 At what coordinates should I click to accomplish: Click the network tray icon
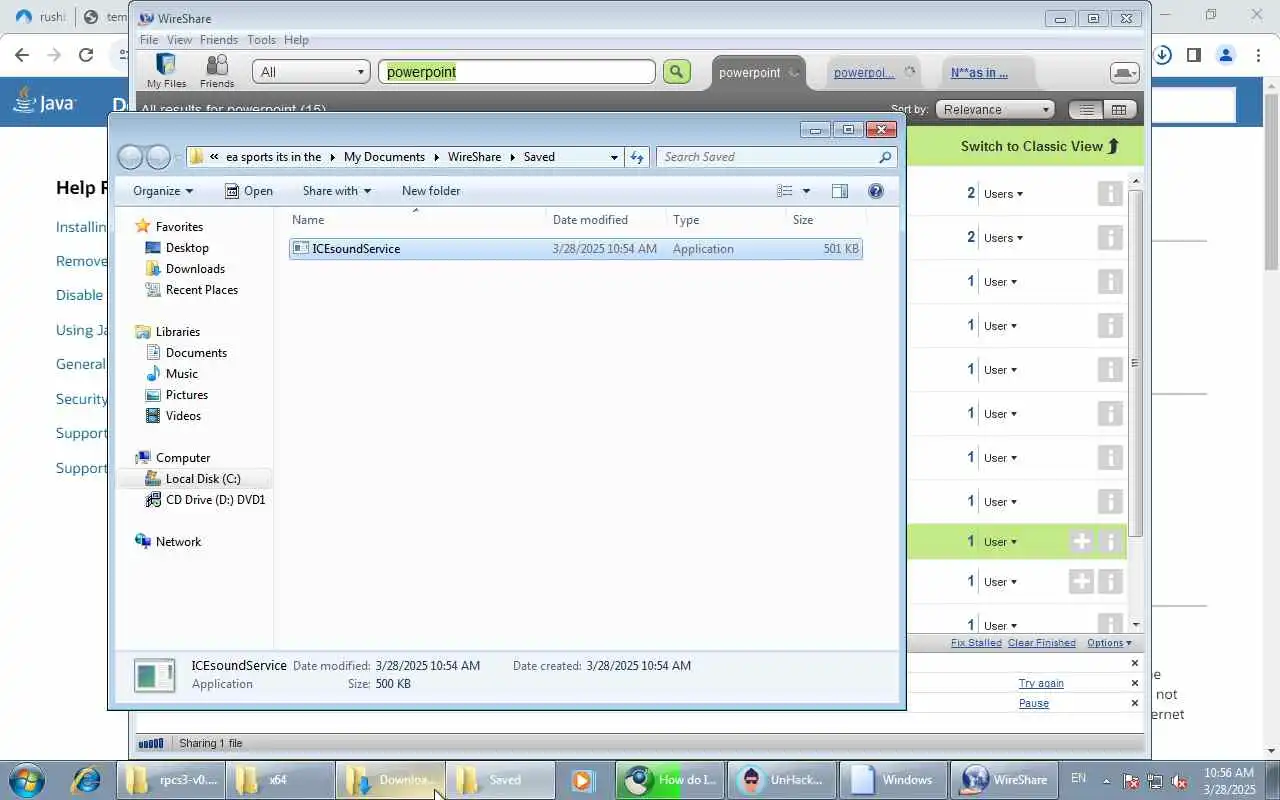pyautogui.click(x=1155, y=780)
